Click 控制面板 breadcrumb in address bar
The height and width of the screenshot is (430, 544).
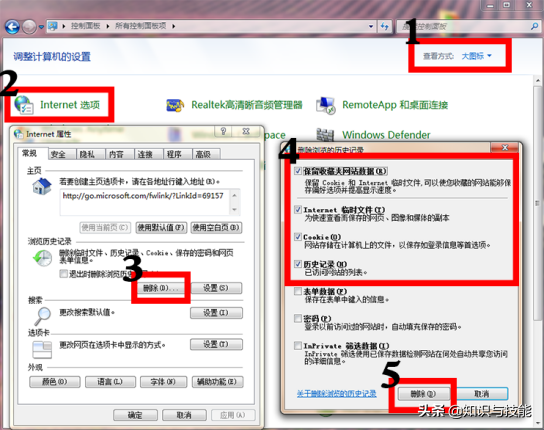86,26
